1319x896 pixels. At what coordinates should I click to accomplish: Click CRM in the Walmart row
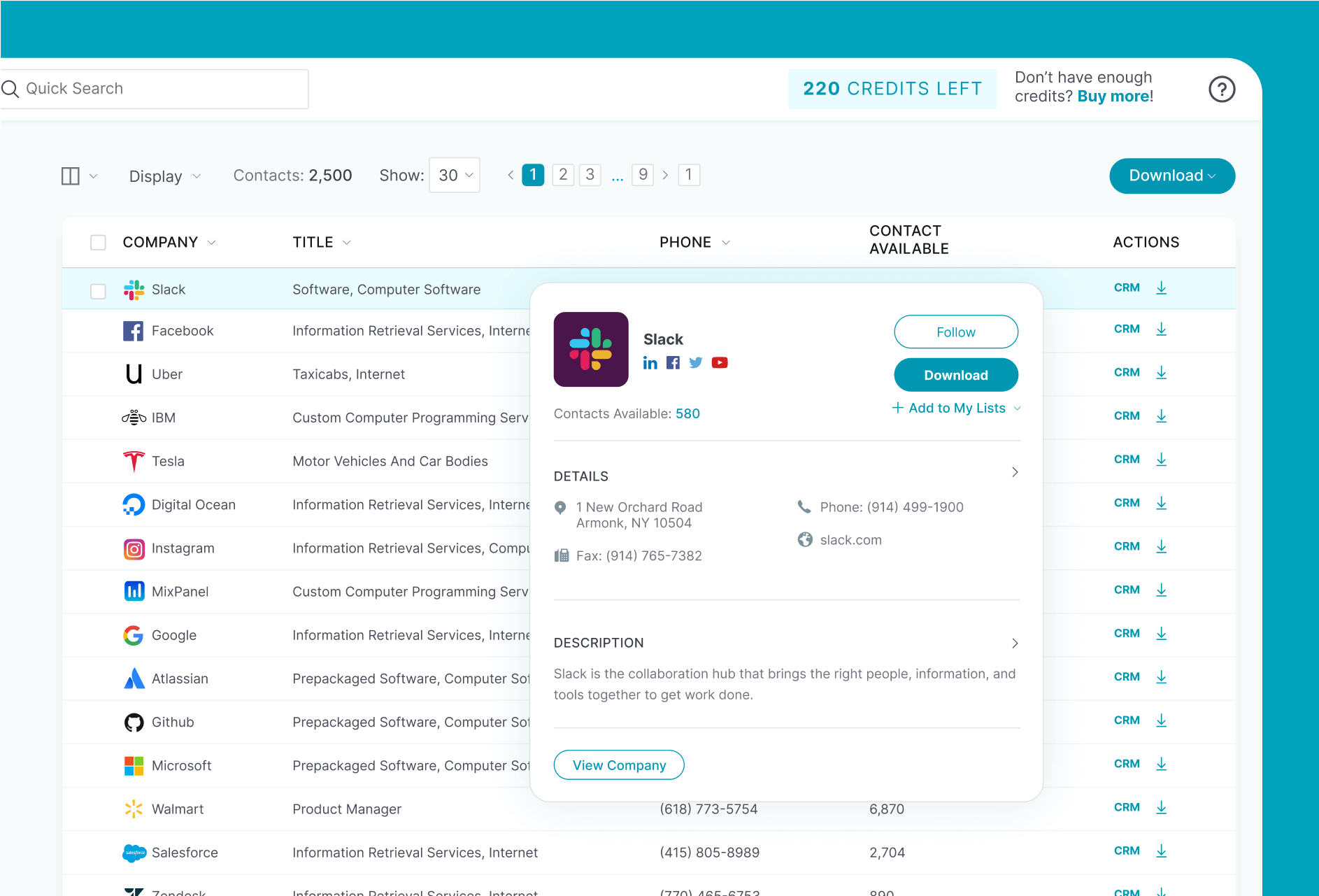1127,807
